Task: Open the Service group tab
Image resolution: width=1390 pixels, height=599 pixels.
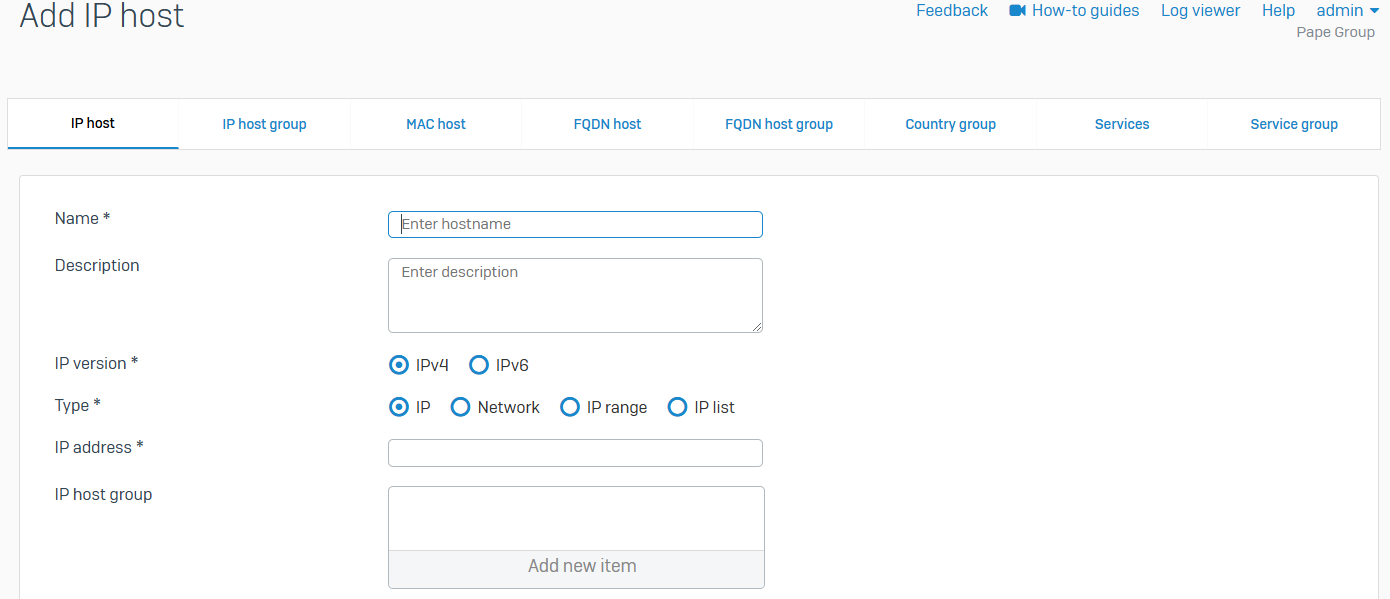Action: tap(1294, 124)
